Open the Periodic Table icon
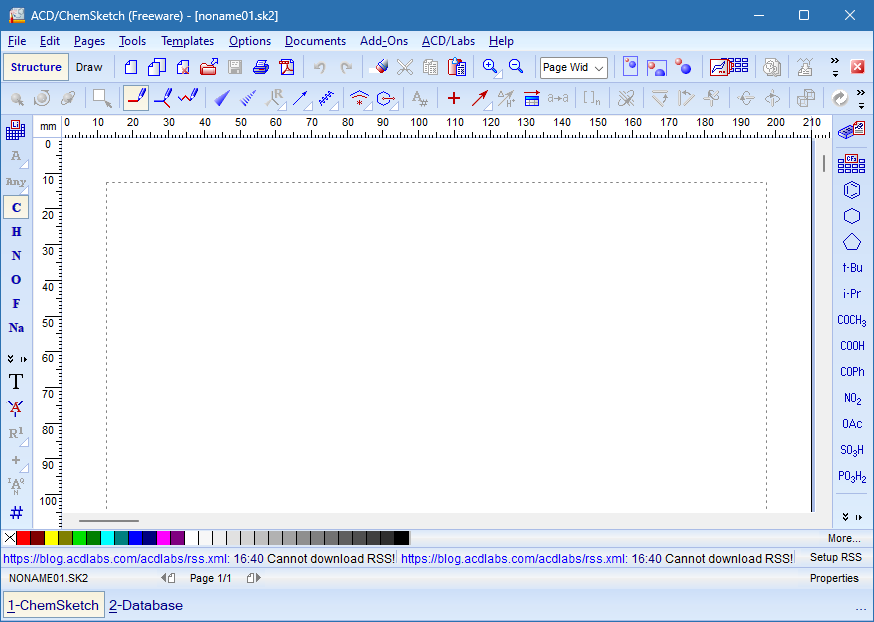The width and height of the screenshot is (874, 622). [x=16, y=130]
